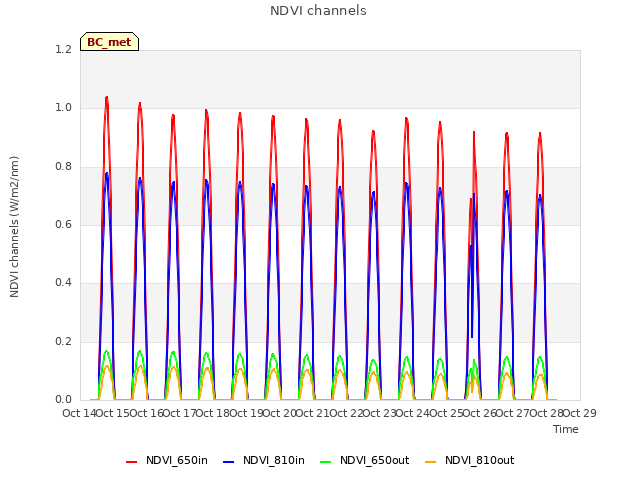The image size is (640, 480).
Task: Click the vertical axis label NDVI channels (W/m2/nm)
Action: click(x=14, y=227)
